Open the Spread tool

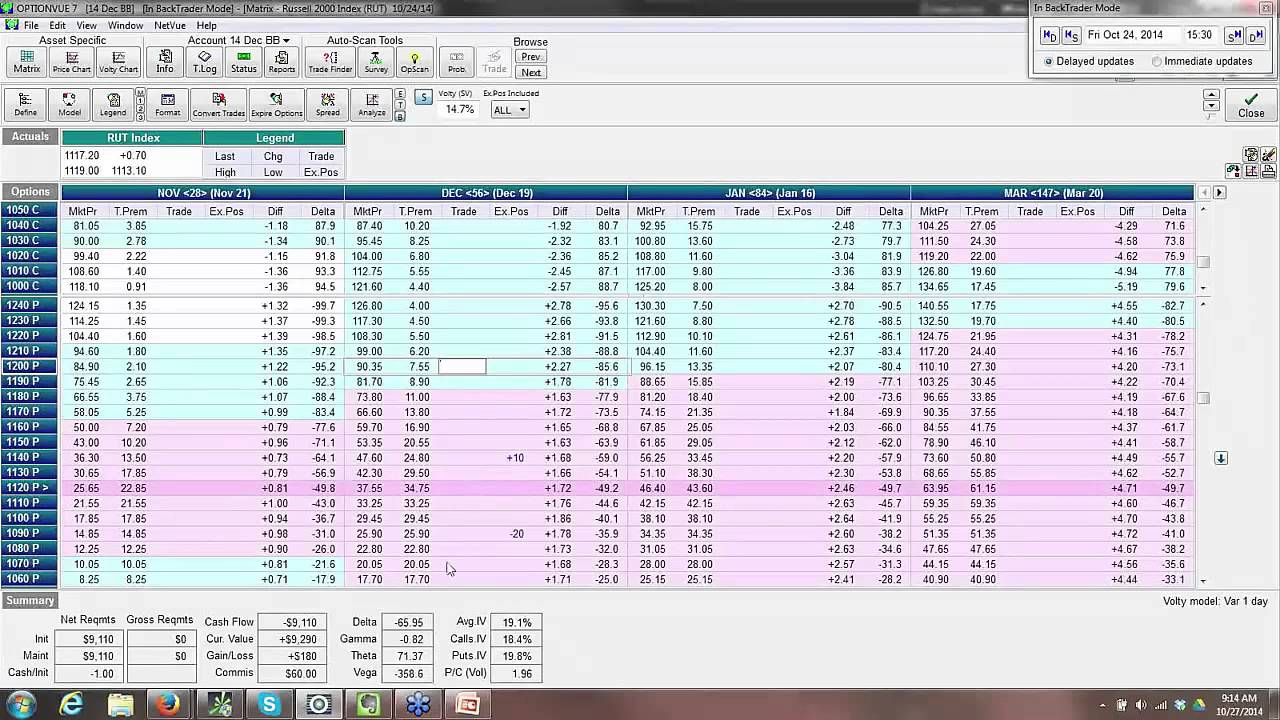328,105
